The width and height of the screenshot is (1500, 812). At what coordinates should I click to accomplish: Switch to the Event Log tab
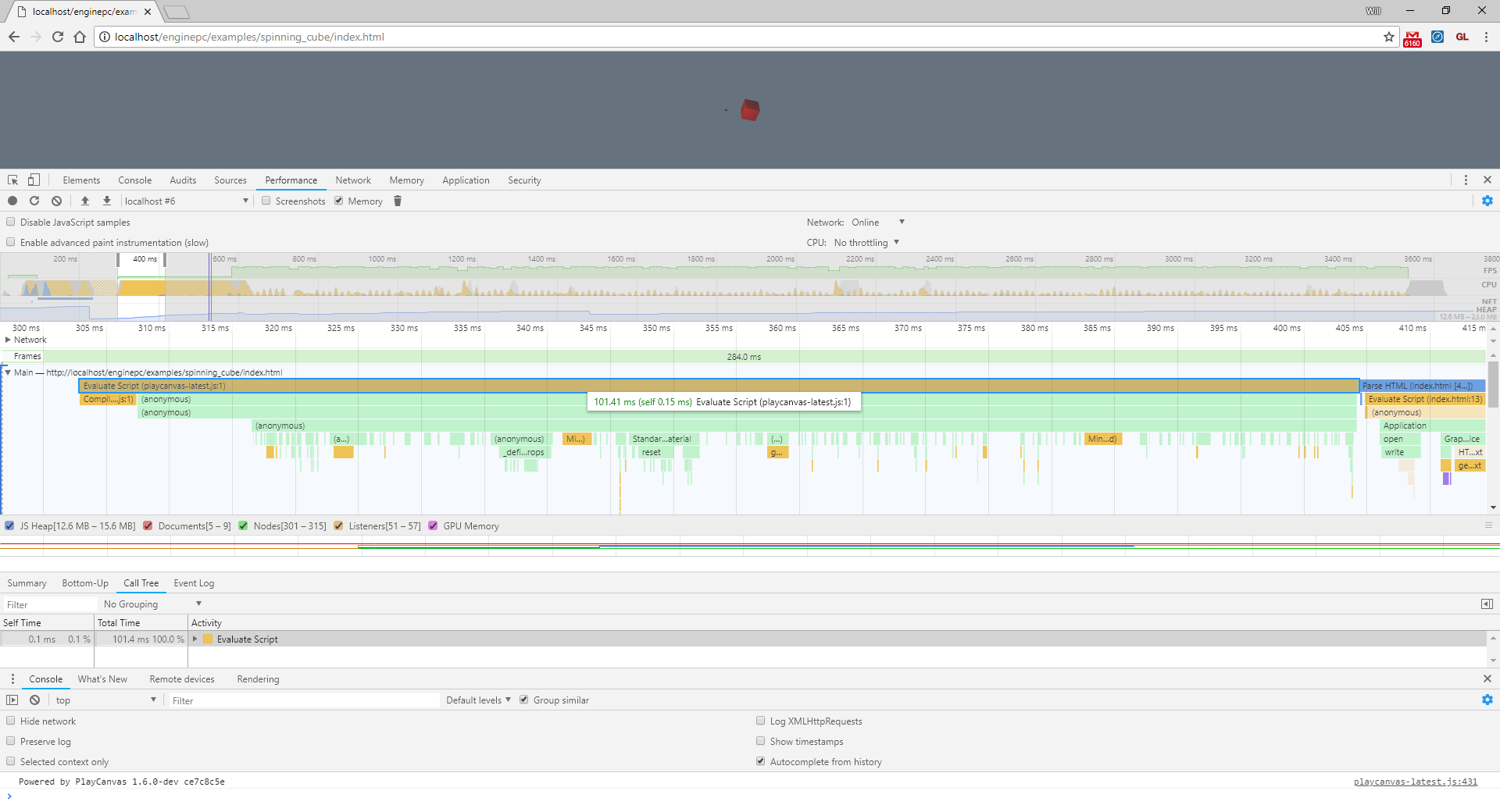coord(194,582)
